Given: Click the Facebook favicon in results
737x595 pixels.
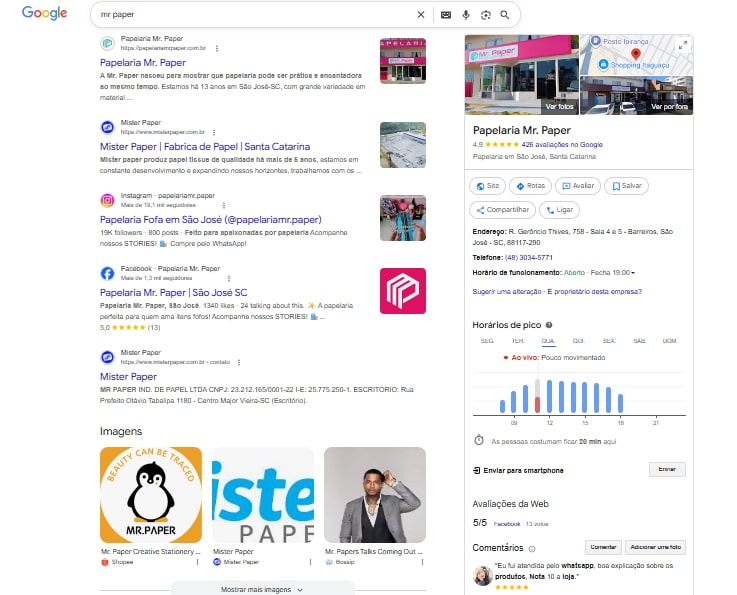Looking at the screenshot, I should pyautogui.click(x=107, y=273).
